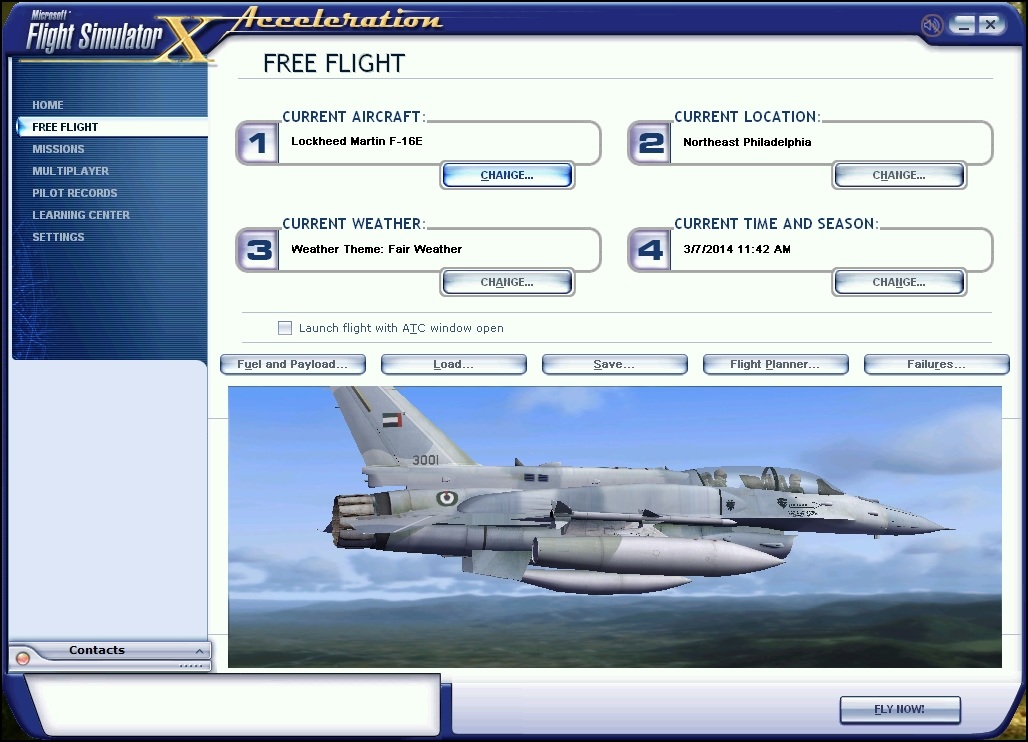The width and height of the screenshot is (1028, 742).
Task: Go to Settings in the sidebar
Action: [x=58, y=237]
